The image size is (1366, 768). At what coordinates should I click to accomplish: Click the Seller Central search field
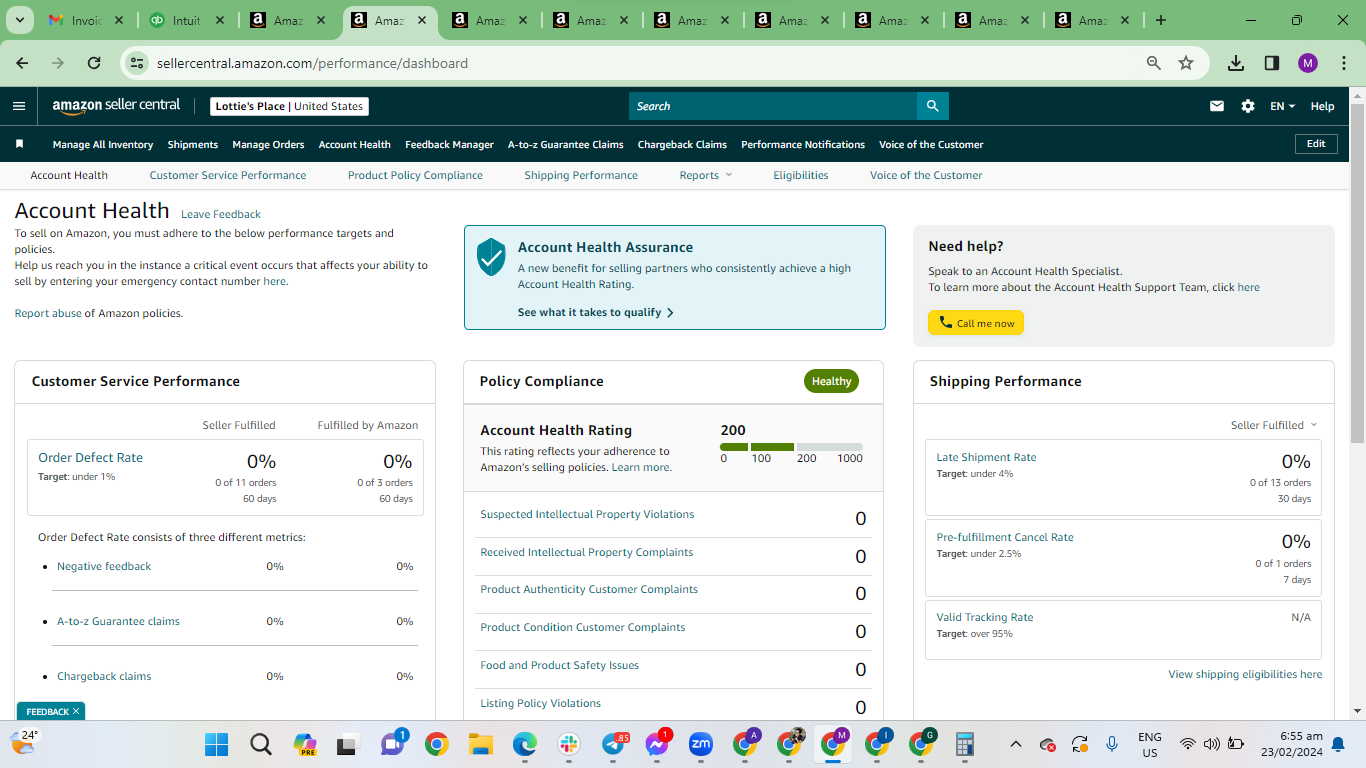pos(773,106)
